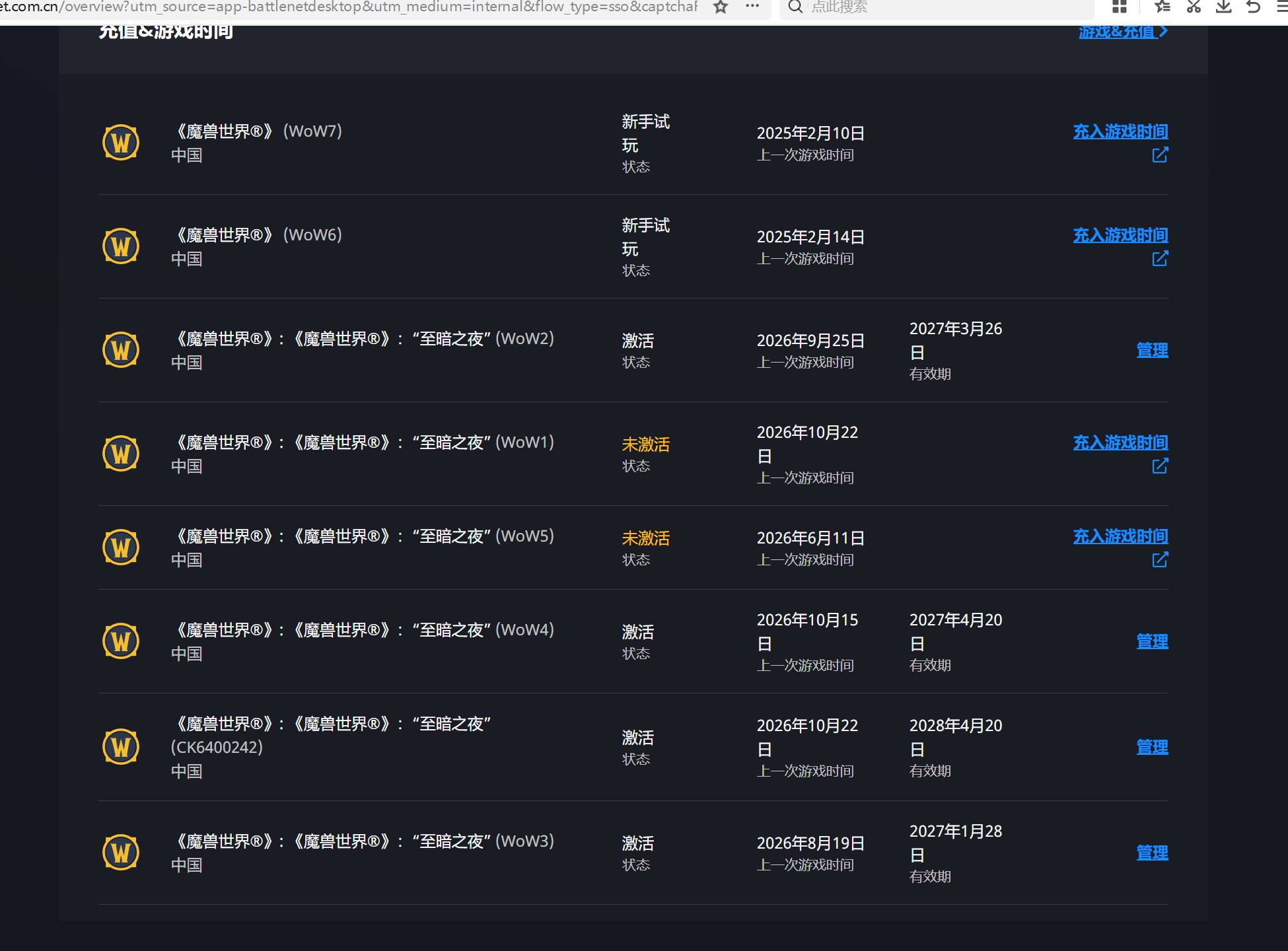The image size is (1288, 951).
Task: Open the browser downloads icon
Action: pyautogui.click(x=1224, y=7)
